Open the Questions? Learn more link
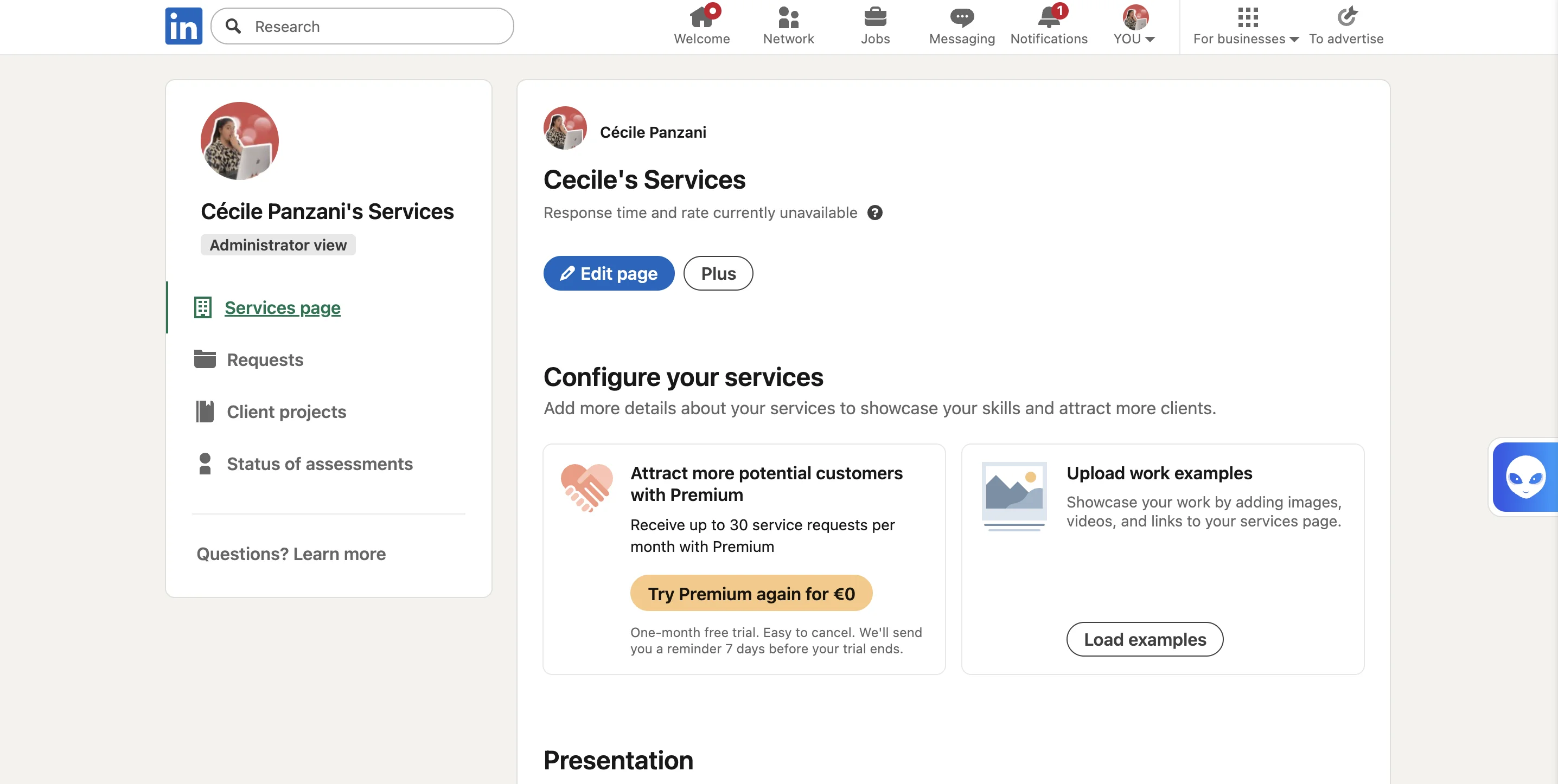Viewport: 1558px width, 784px height. [x=291, y=554]
